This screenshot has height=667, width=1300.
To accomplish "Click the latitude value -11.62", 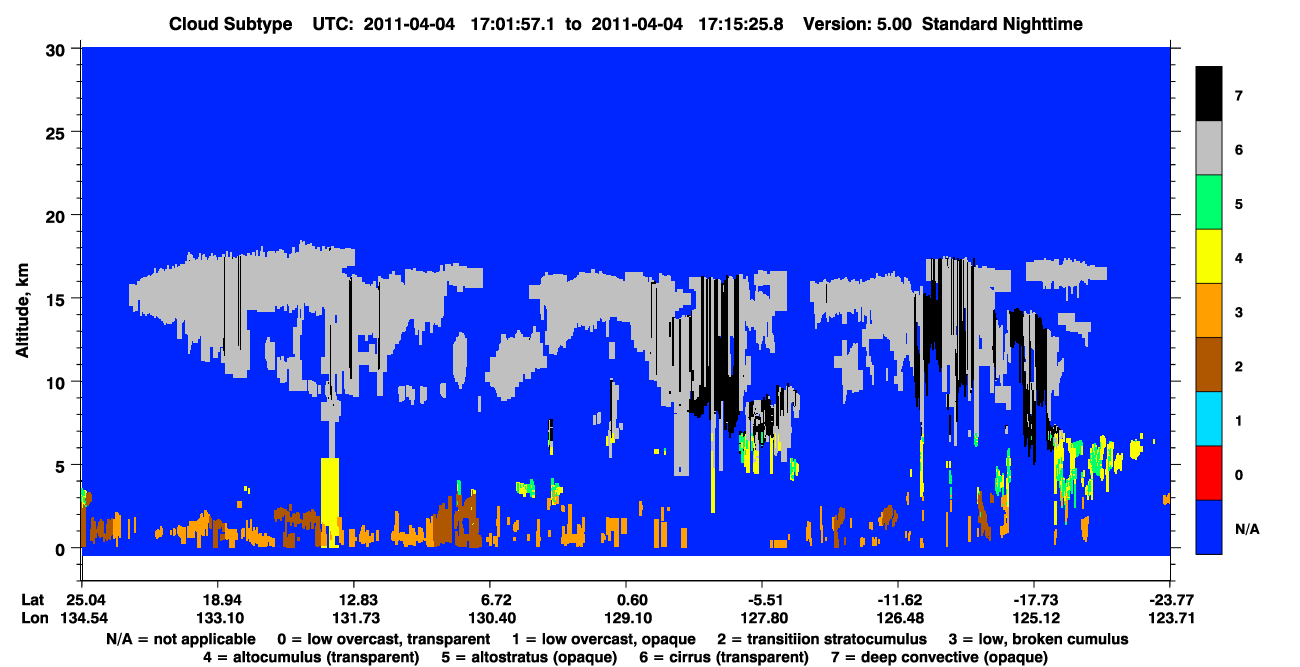I will [898, 600].
